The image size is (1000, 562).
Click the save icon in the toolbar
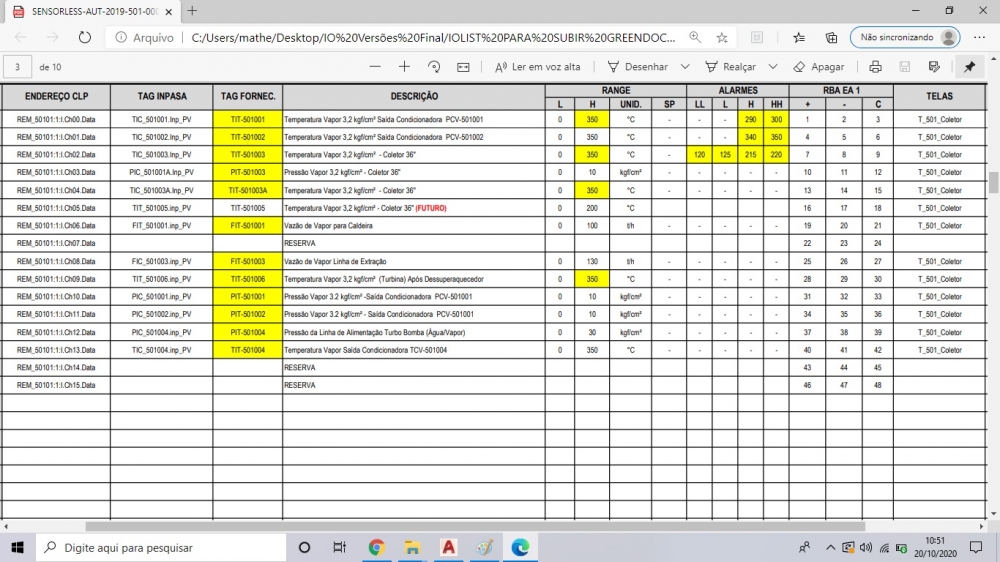point(904,66)
